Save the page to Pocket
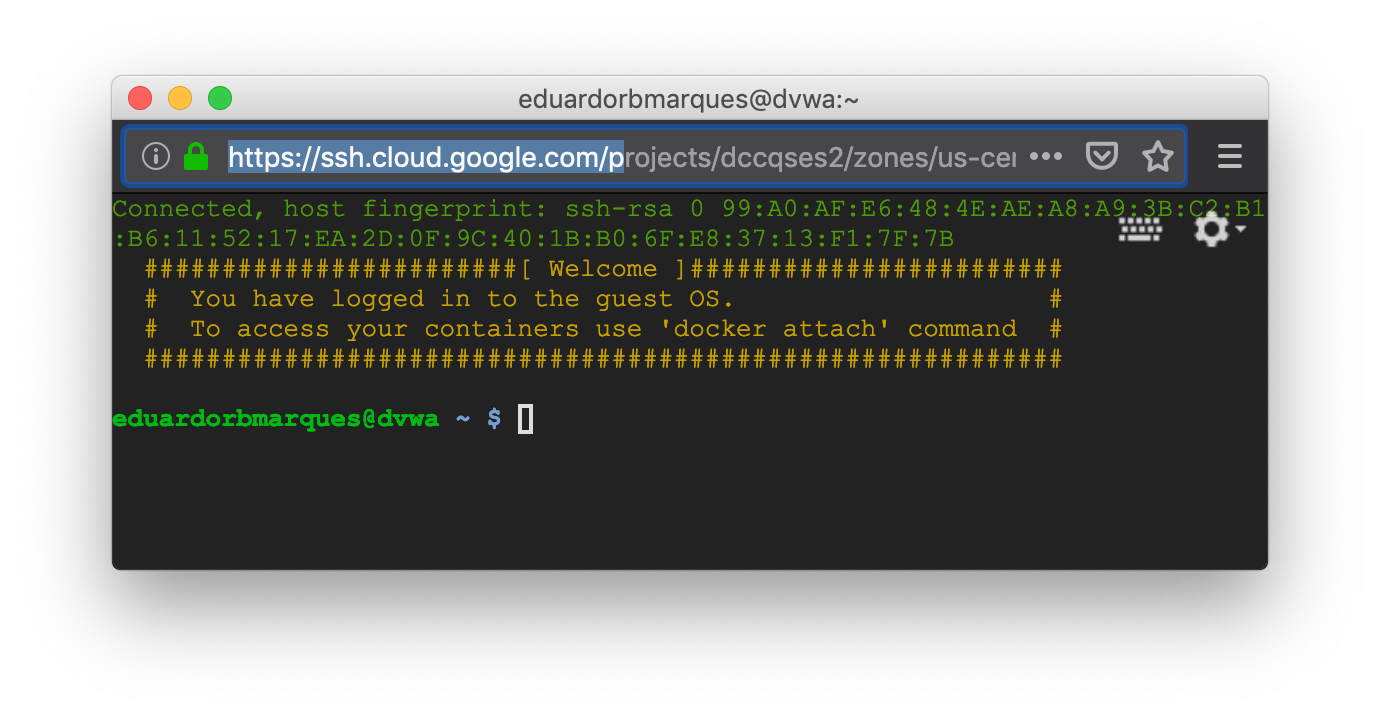This screenshot has height=718, width=1380. 1101,156
